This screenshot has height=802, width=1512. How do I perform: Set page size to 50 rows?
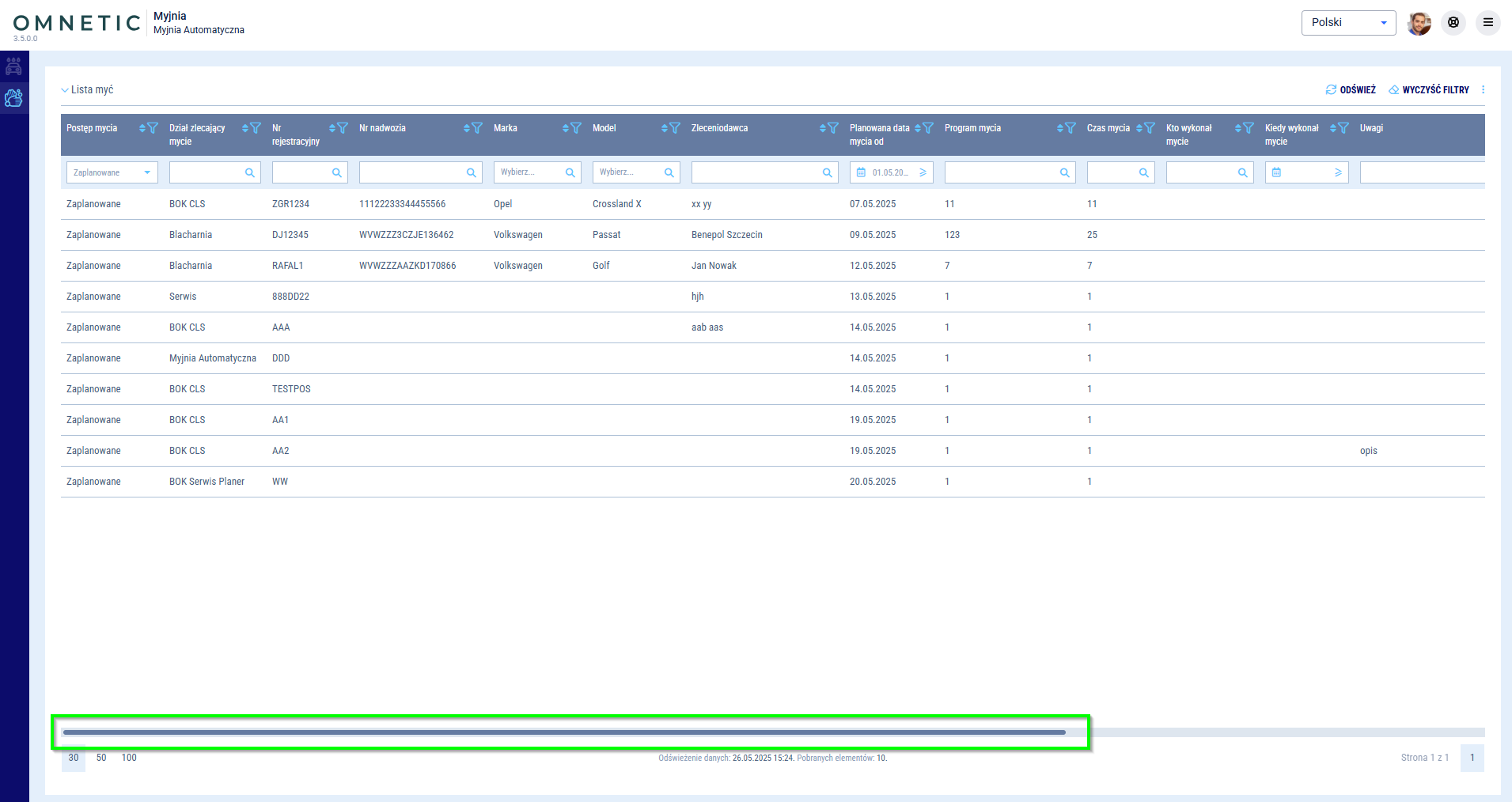tap(101, 758)
